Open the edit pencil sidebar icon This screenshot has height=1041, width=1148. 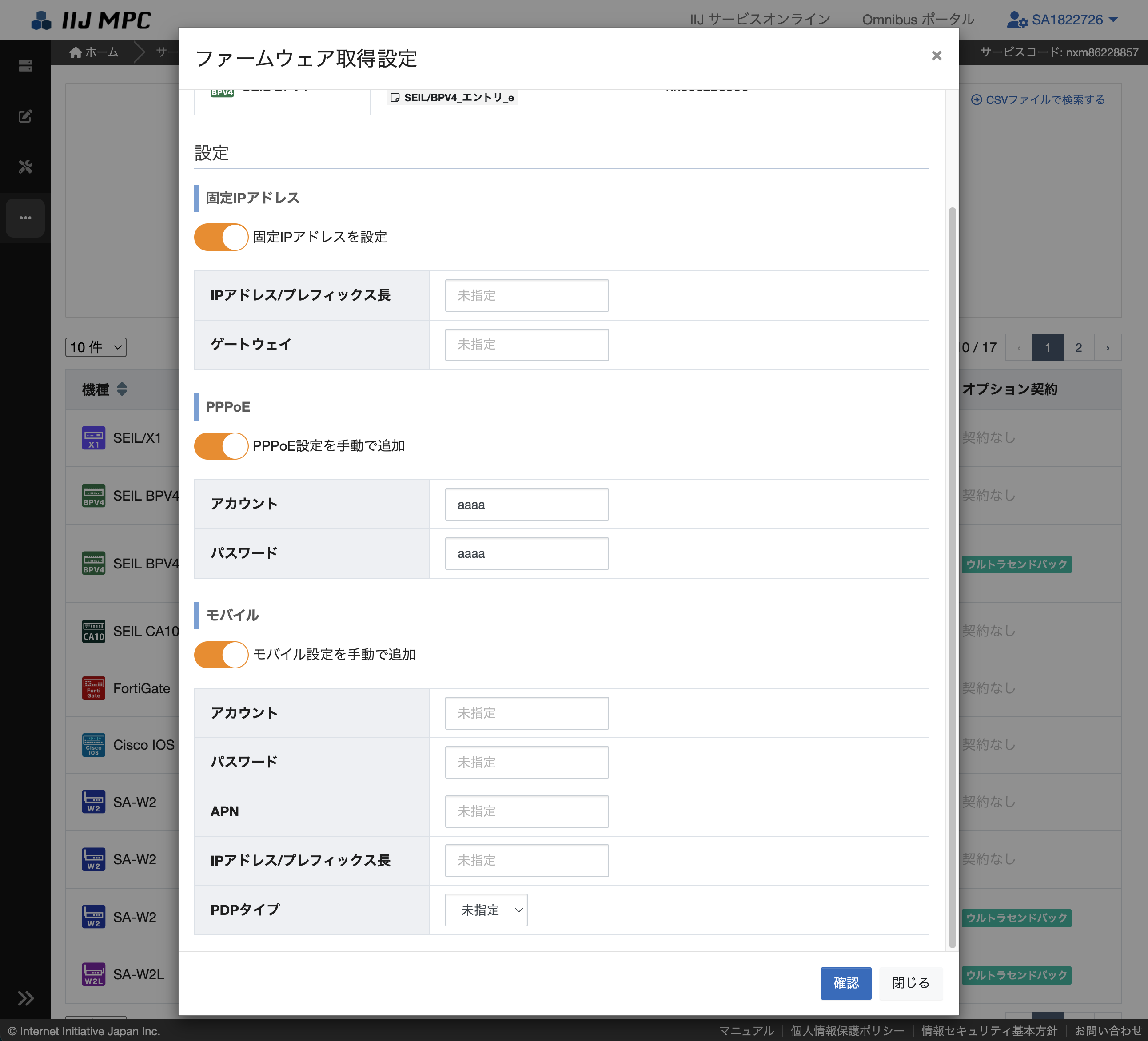coord(25,116)
